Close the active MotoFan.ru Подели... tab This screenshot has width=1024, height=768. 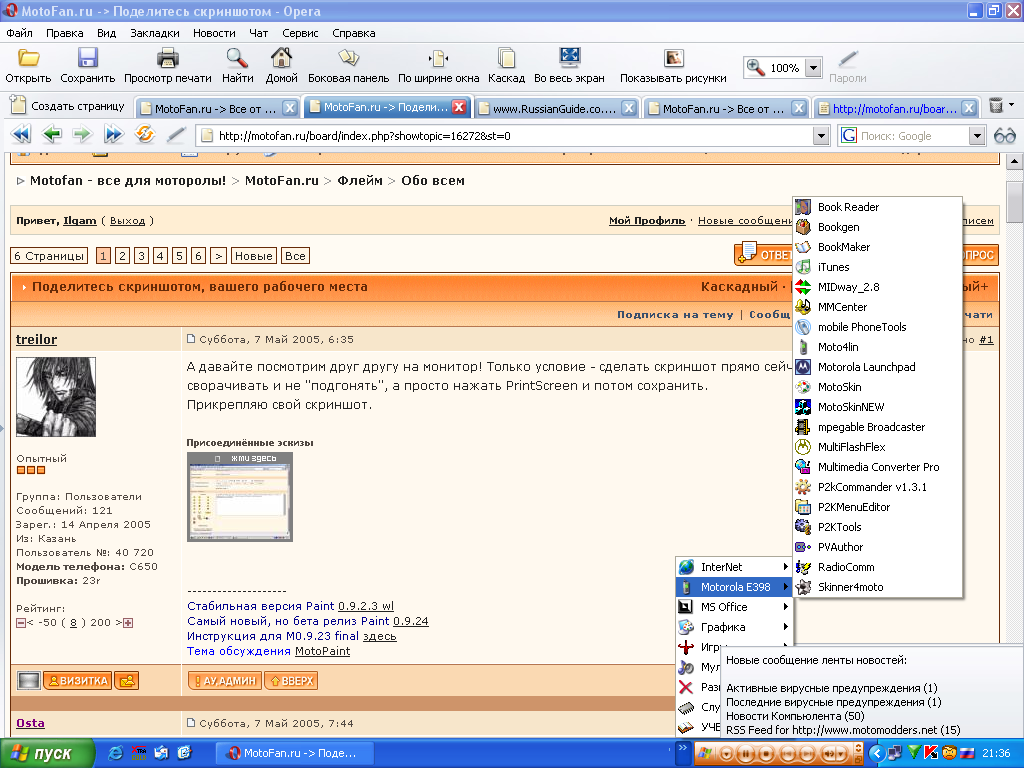(459, 107)
